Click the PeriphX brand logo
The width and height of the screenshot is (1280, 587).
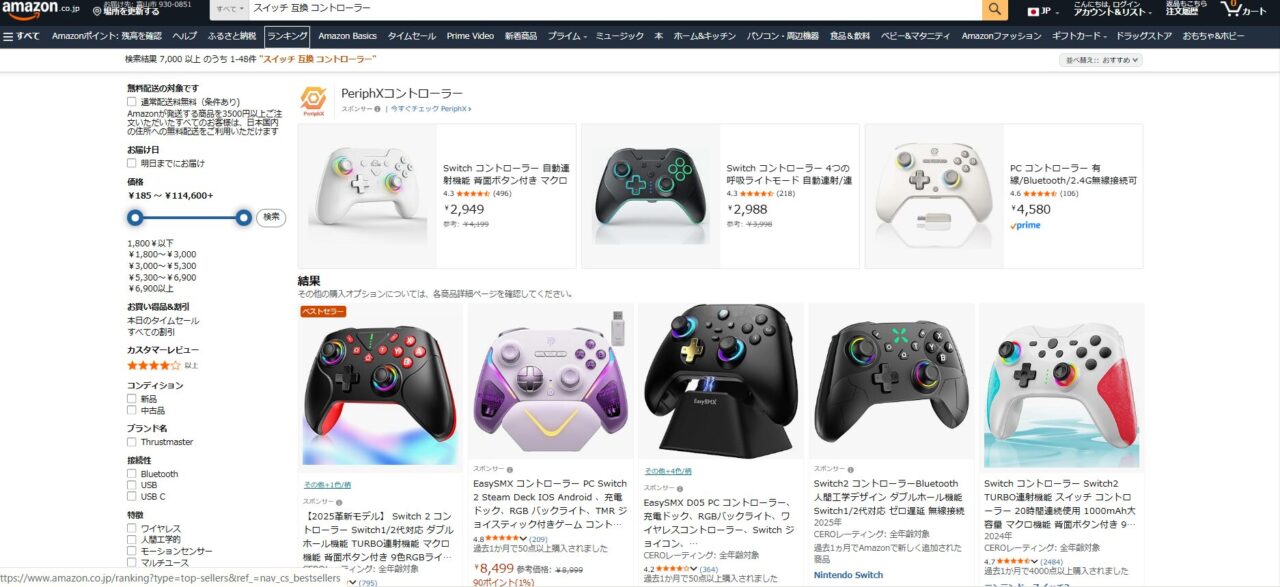click(x=313, y=101)
